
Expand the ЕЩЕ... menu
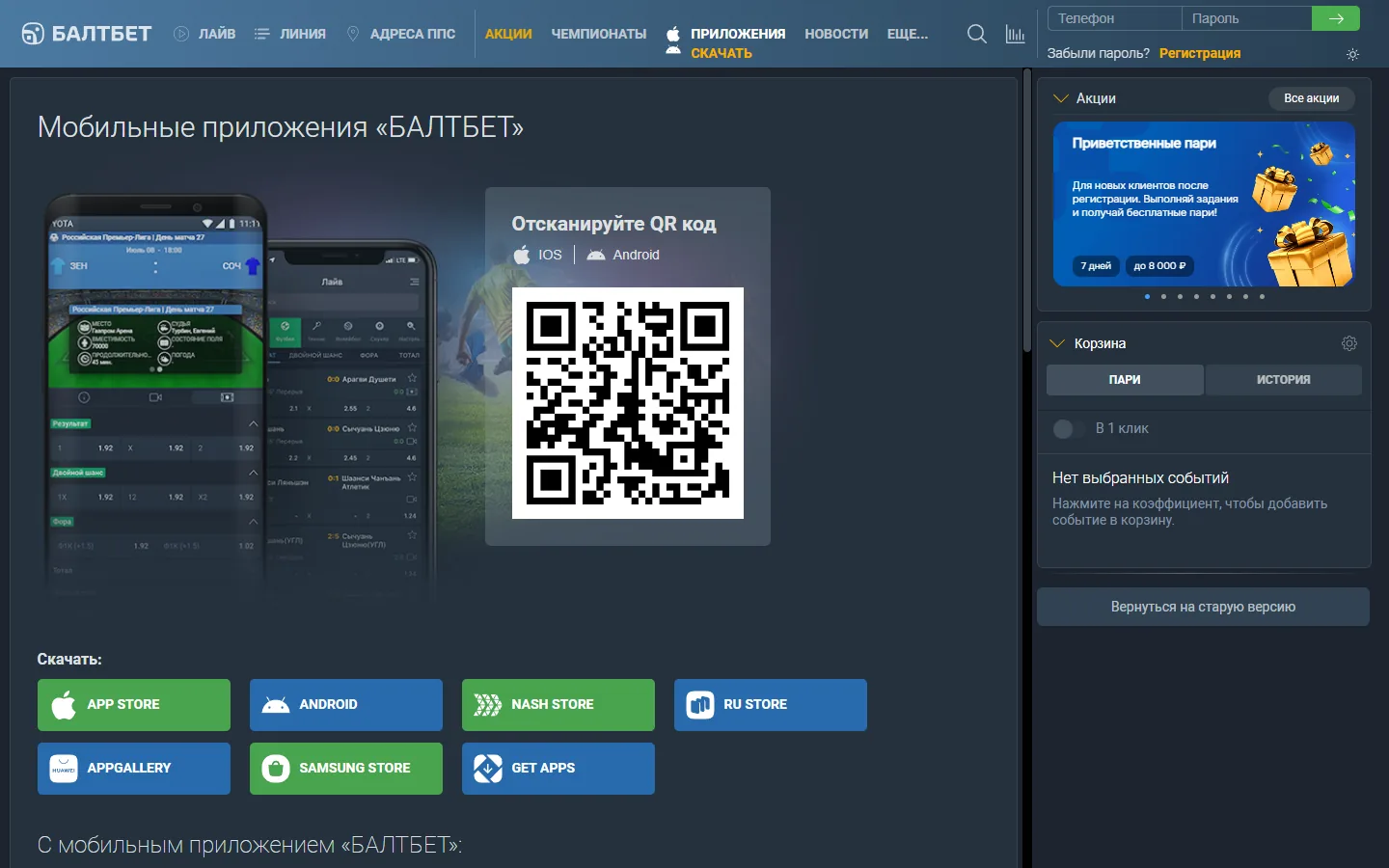(908, 34)
